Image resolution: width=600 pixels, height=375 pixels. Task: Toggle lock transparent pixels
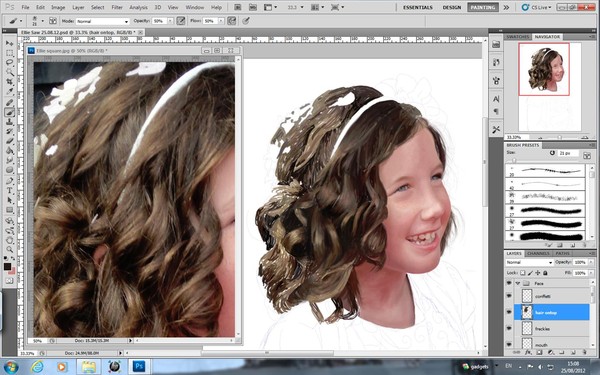(x=523, y=273)
